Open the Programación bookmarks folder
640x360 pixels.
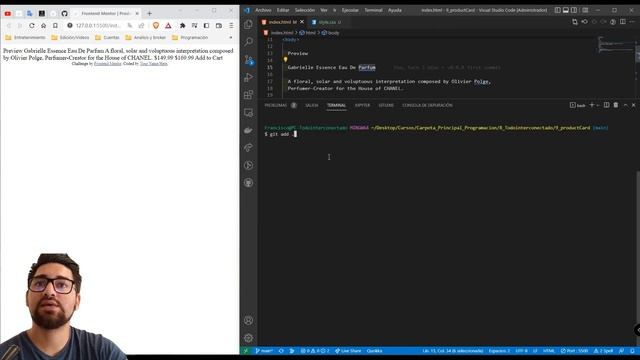[190, 38]
